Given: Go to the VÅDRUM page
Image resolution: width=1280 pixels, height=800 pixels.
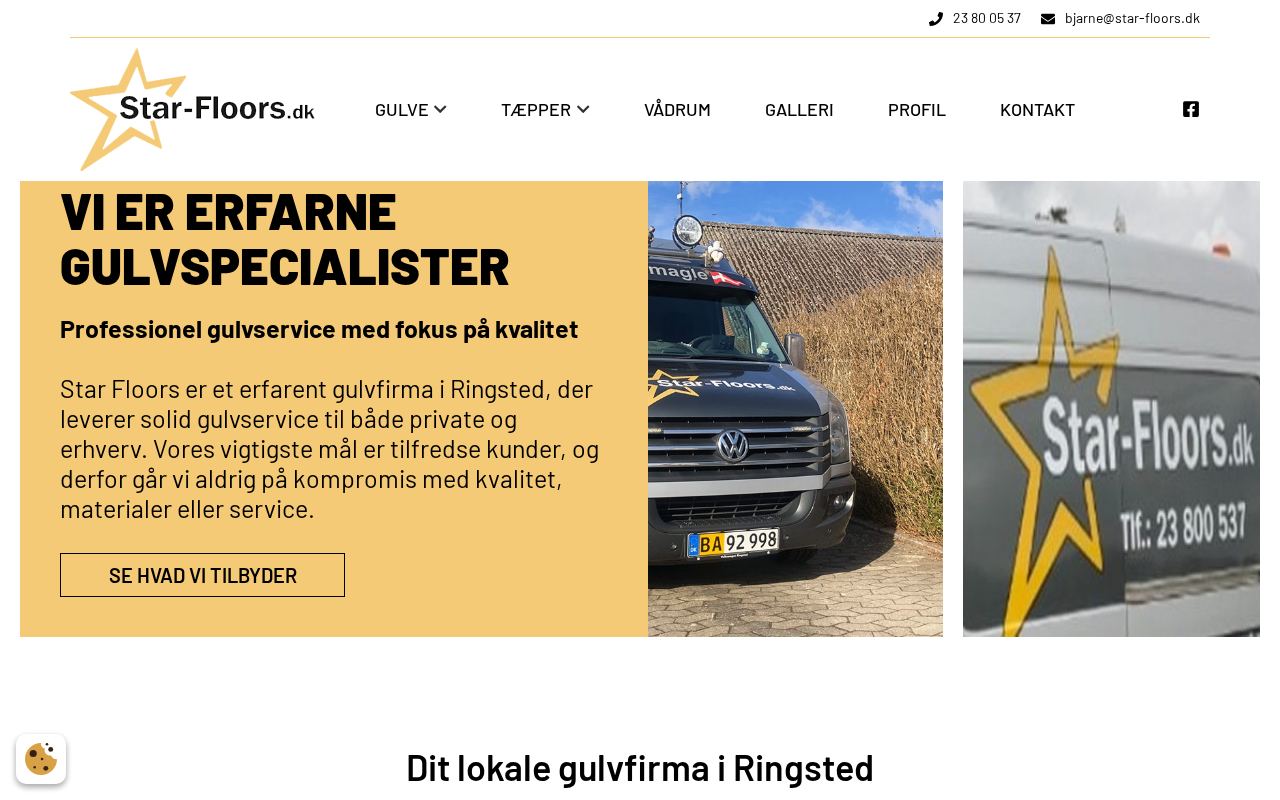Looking at the screenshot, I should (x=677, y=110).
